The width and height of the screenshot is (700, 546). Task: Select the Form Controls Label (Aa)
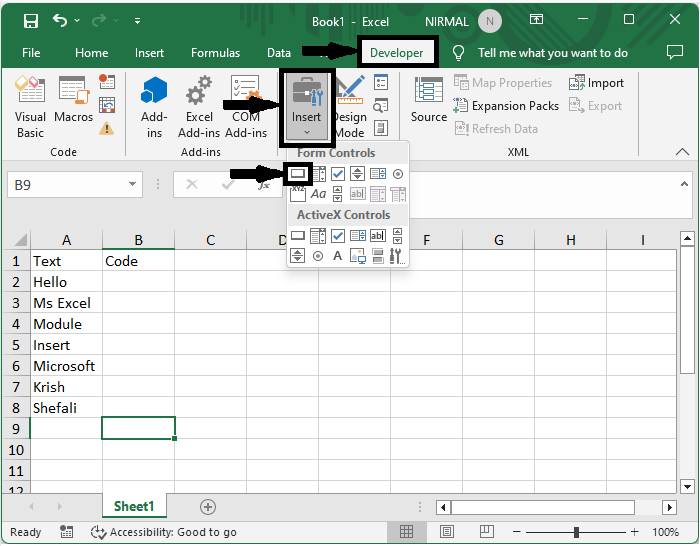pos(318,194)
